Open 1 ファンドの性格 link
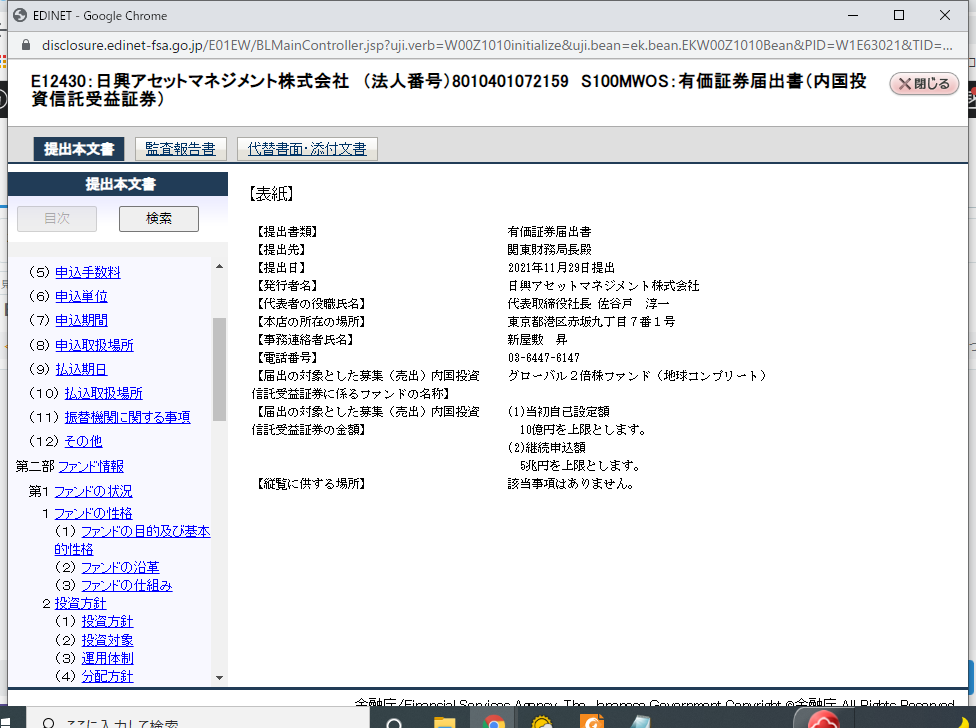The width and height of the screenshot is (976, 728). pyautogui.click(x=93, y=513)
